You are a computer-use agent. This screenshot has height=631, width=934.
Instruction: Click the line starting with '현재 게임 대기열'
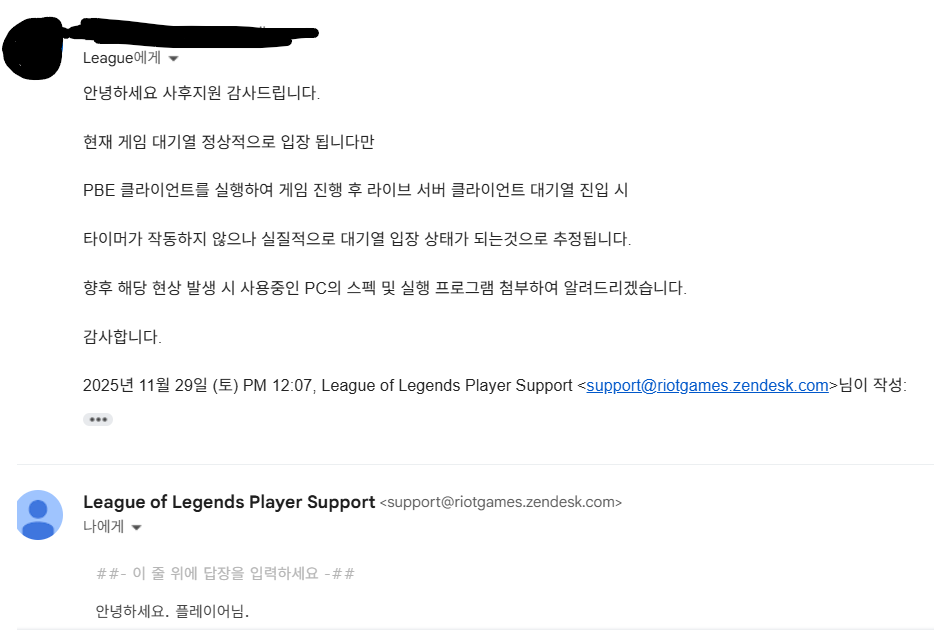(x=229, y=142)
